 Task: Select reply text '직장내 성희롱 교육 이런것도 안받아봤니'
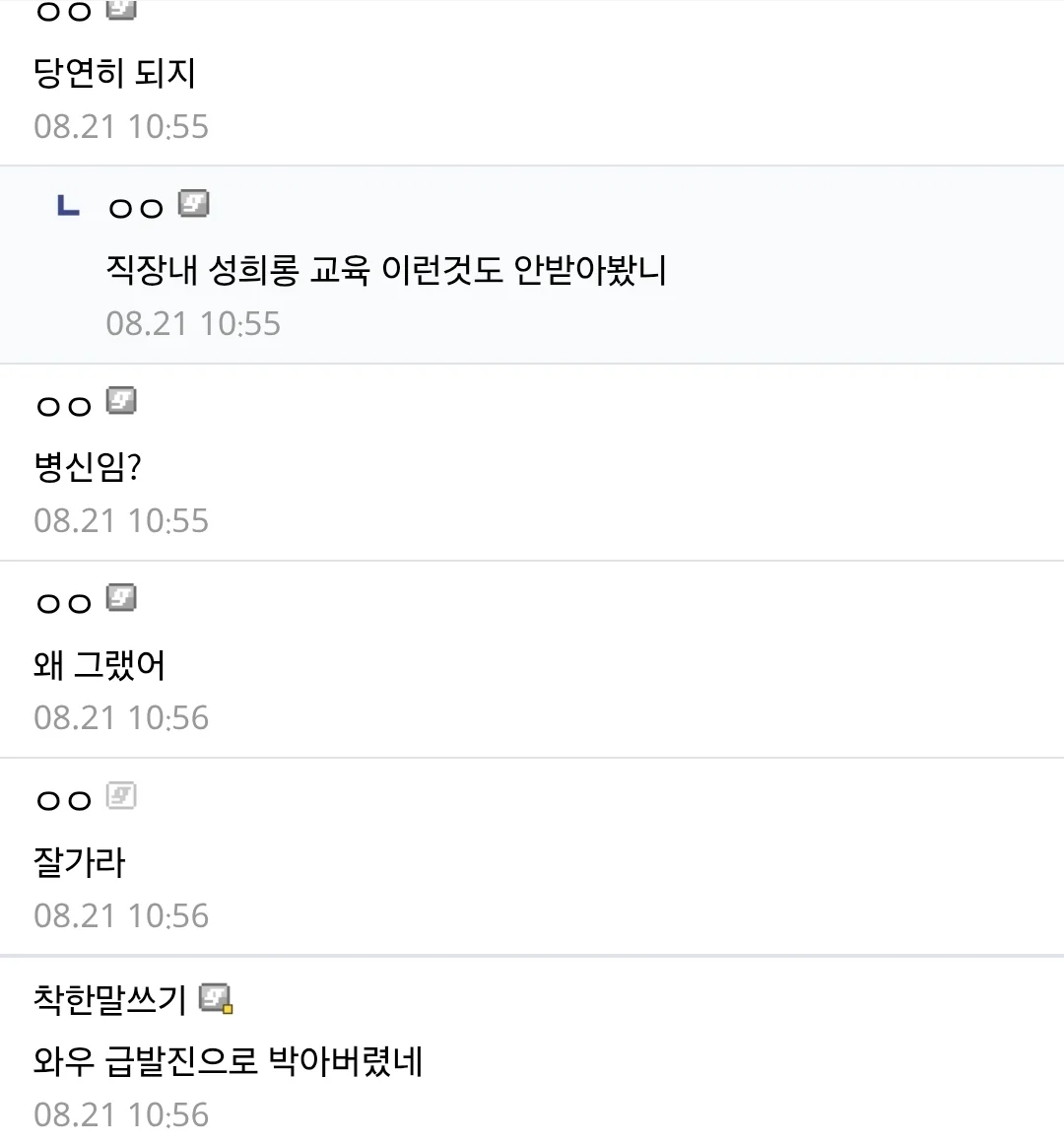pyautogui.click(x=386, y=270)
